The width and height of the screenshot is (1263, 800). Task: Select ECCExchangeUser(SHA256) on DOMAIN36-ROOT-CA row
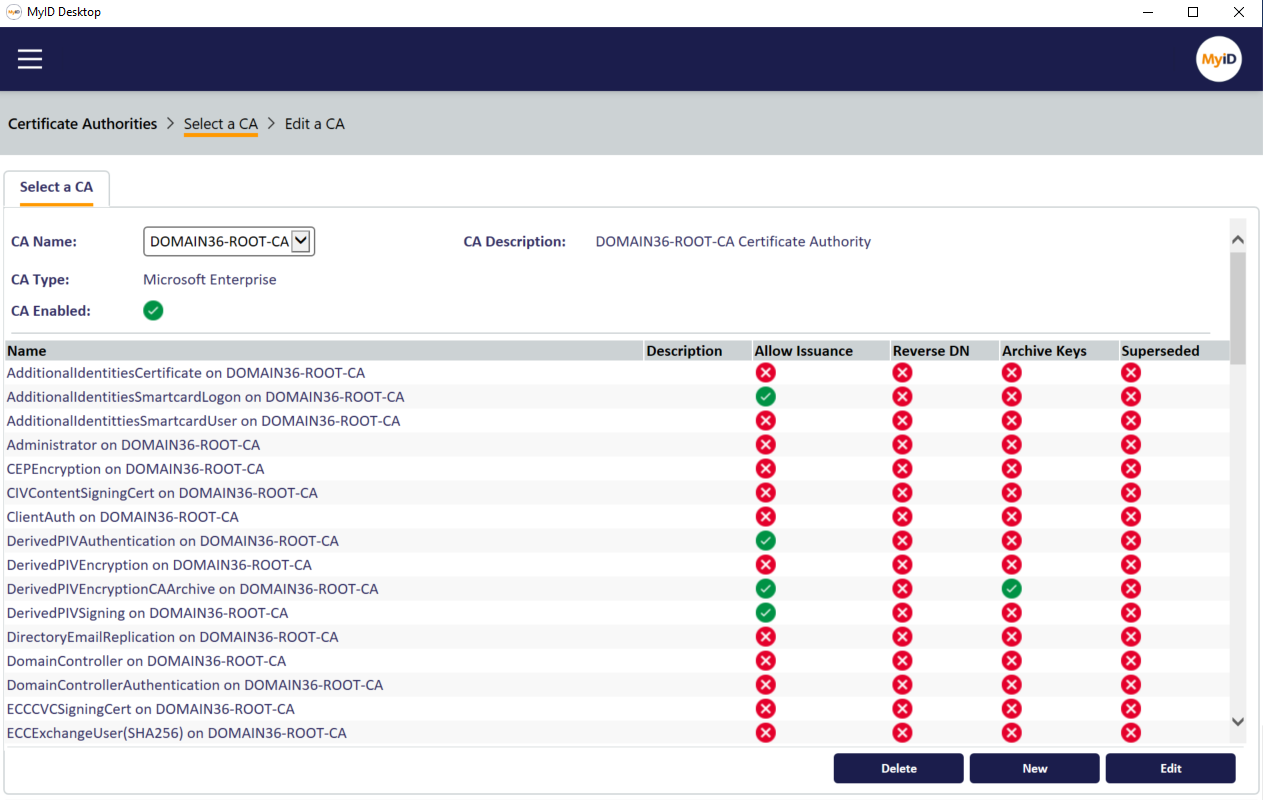tap(617, 733)
